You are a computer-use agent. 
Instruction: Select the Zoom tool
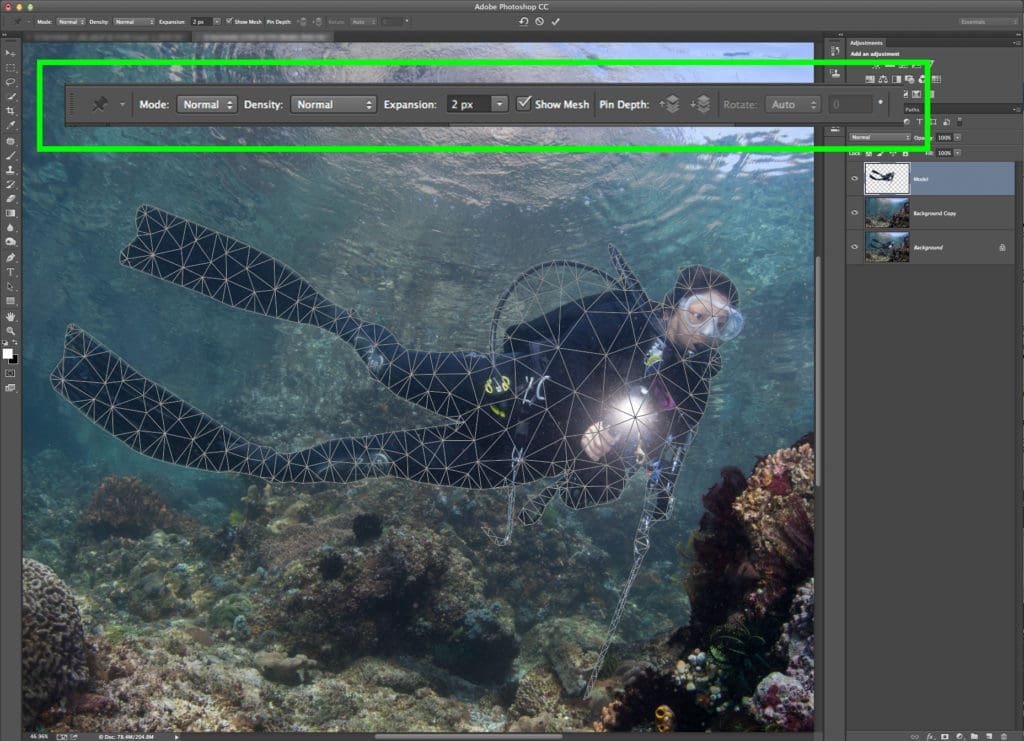10,331
